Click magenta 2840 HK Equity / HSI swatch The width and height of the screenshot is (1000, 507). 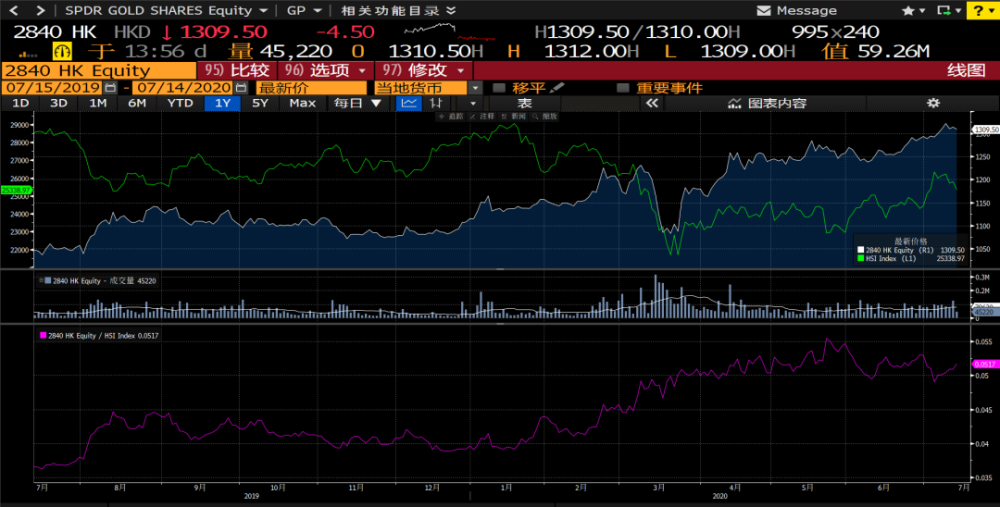(43, 335)
